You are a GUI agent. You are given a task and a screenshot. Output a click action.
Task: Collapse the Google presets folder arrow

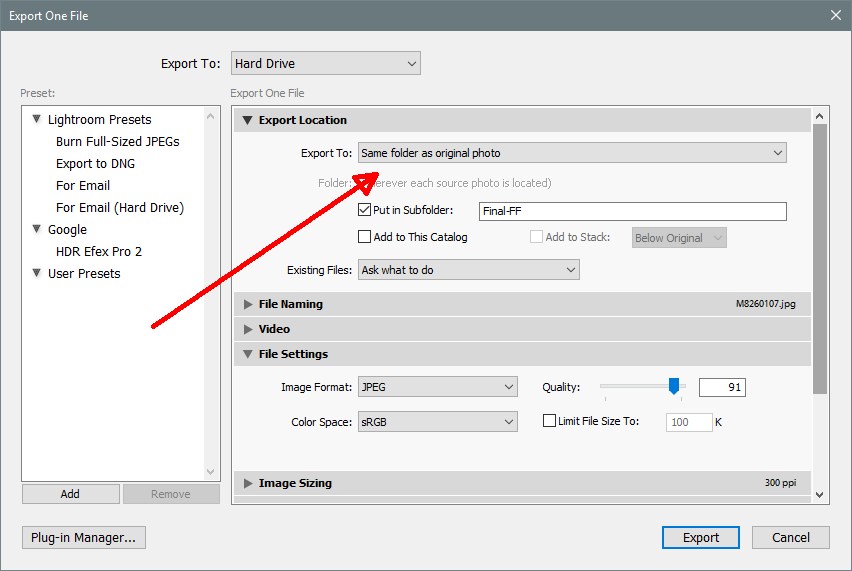(x=37, y=230)
